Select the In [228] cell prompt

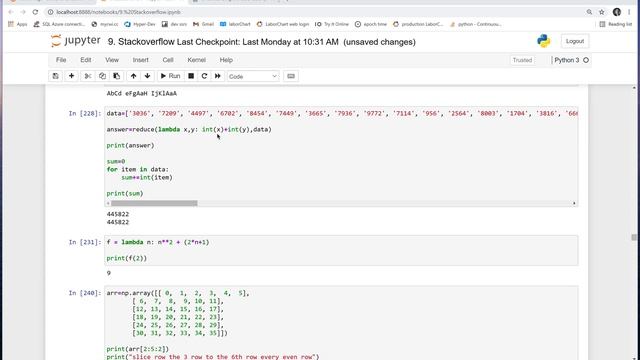pyautogui.click(x=84, y=113)
